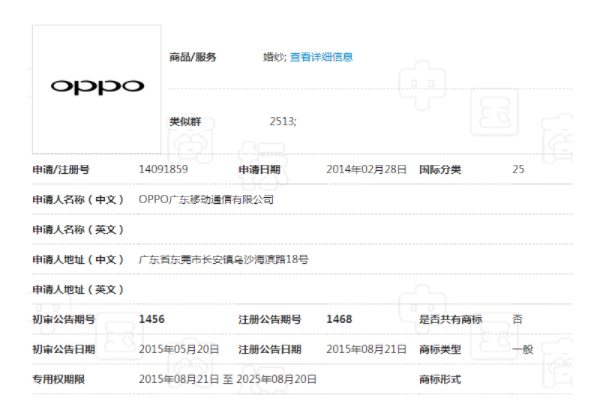This screenshot has width=593, height=413.
Task: Click the 初审公告日期 label
Action: tap(64, 349)
